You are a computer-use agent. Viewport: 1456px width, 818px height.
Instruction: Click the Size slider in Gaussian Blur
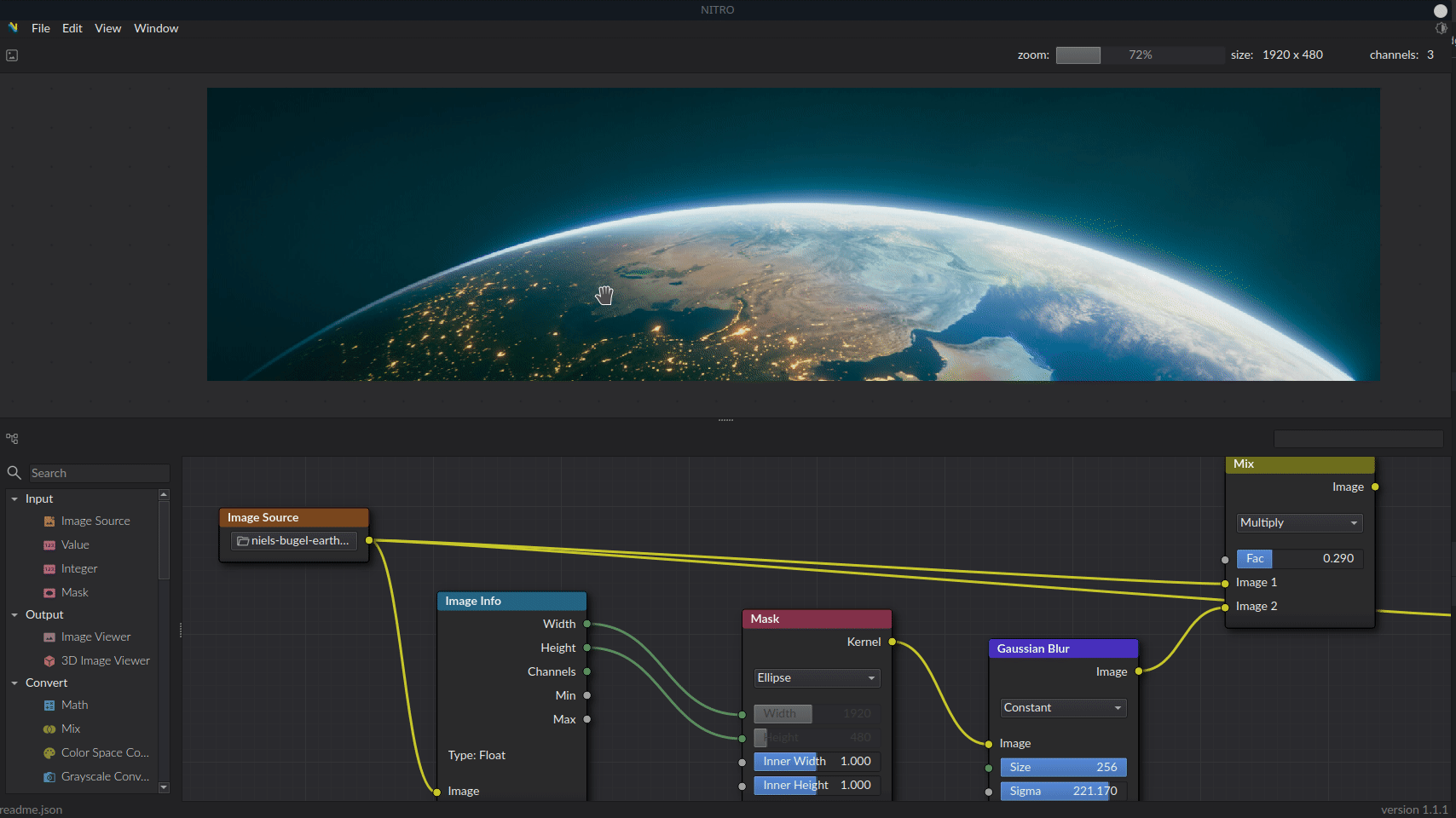[1063, 767]
